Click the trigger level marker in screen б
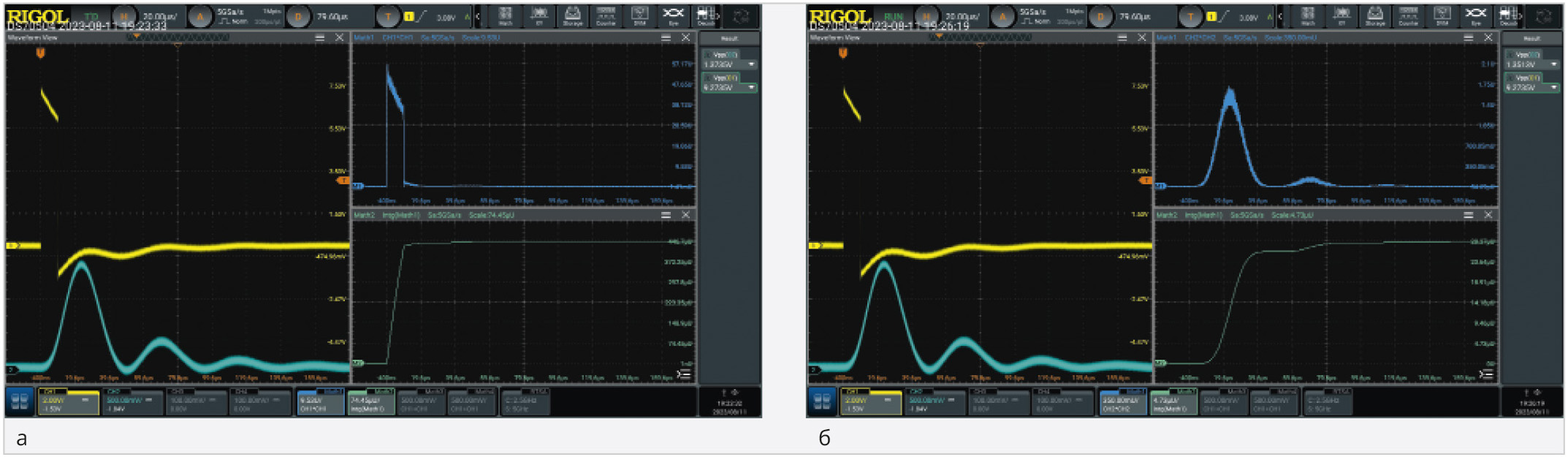1568x457 pixels. pyautogui.click(x=1145, y=180)
